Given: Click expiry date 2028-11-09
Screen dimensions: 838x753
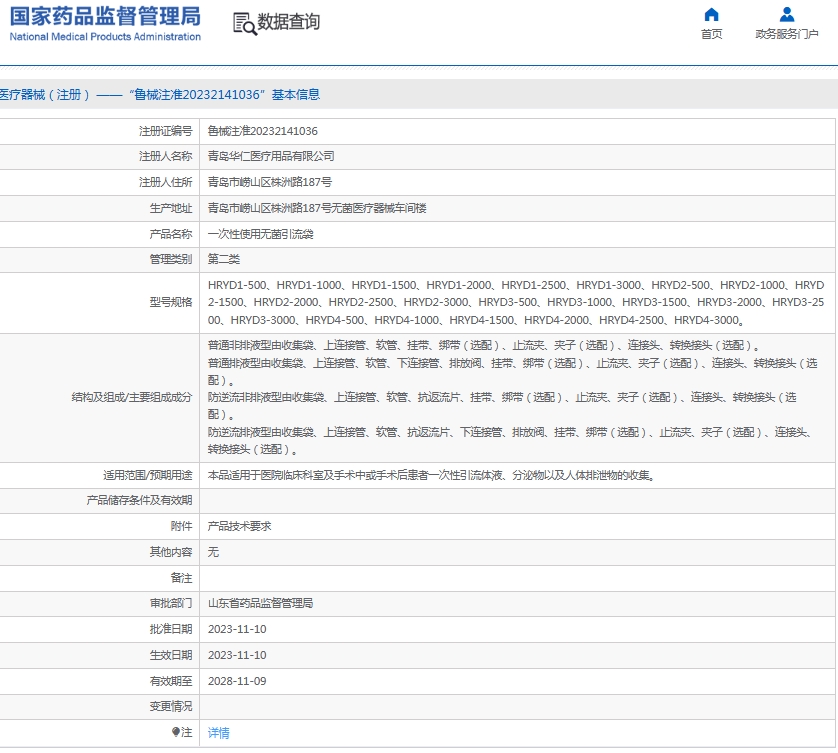Looking at the screenshot, I should point(237,681).
